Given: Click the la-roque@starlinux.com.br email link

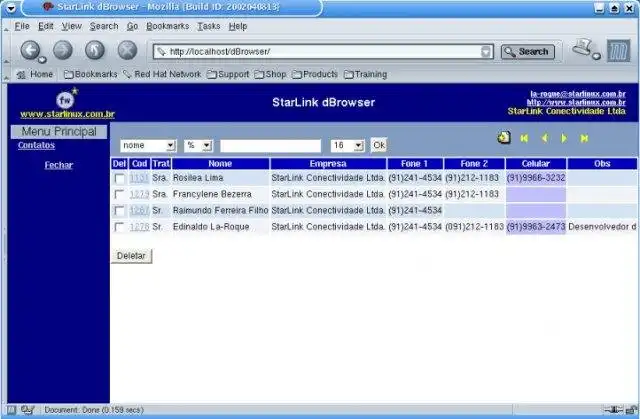Looking at the screenshot, I should pyautogui.click(x=578, y=94).
